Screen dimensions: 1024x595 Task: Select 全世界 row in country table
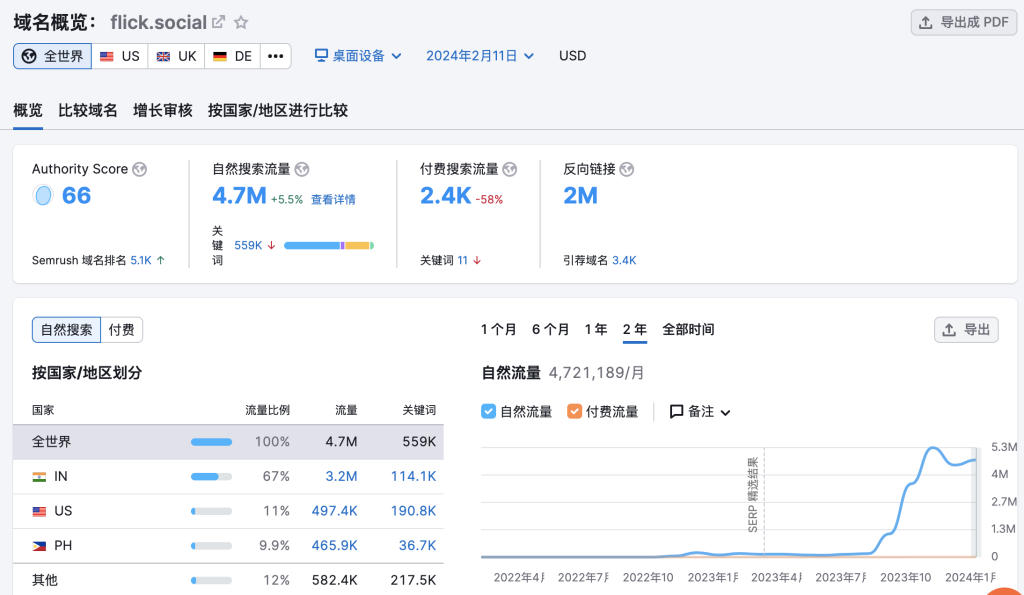[228, 442]
